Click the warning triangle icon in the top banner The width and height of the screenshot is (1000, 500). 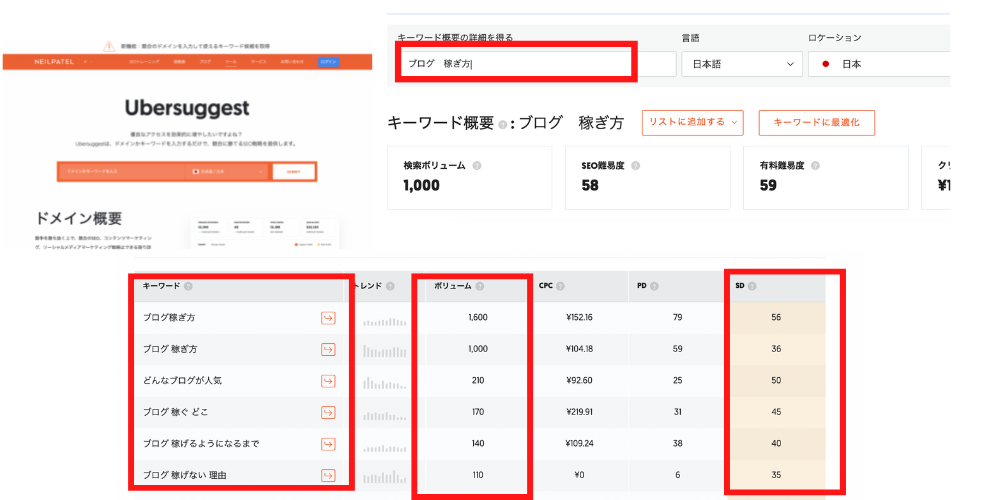[x=109, y=46]
